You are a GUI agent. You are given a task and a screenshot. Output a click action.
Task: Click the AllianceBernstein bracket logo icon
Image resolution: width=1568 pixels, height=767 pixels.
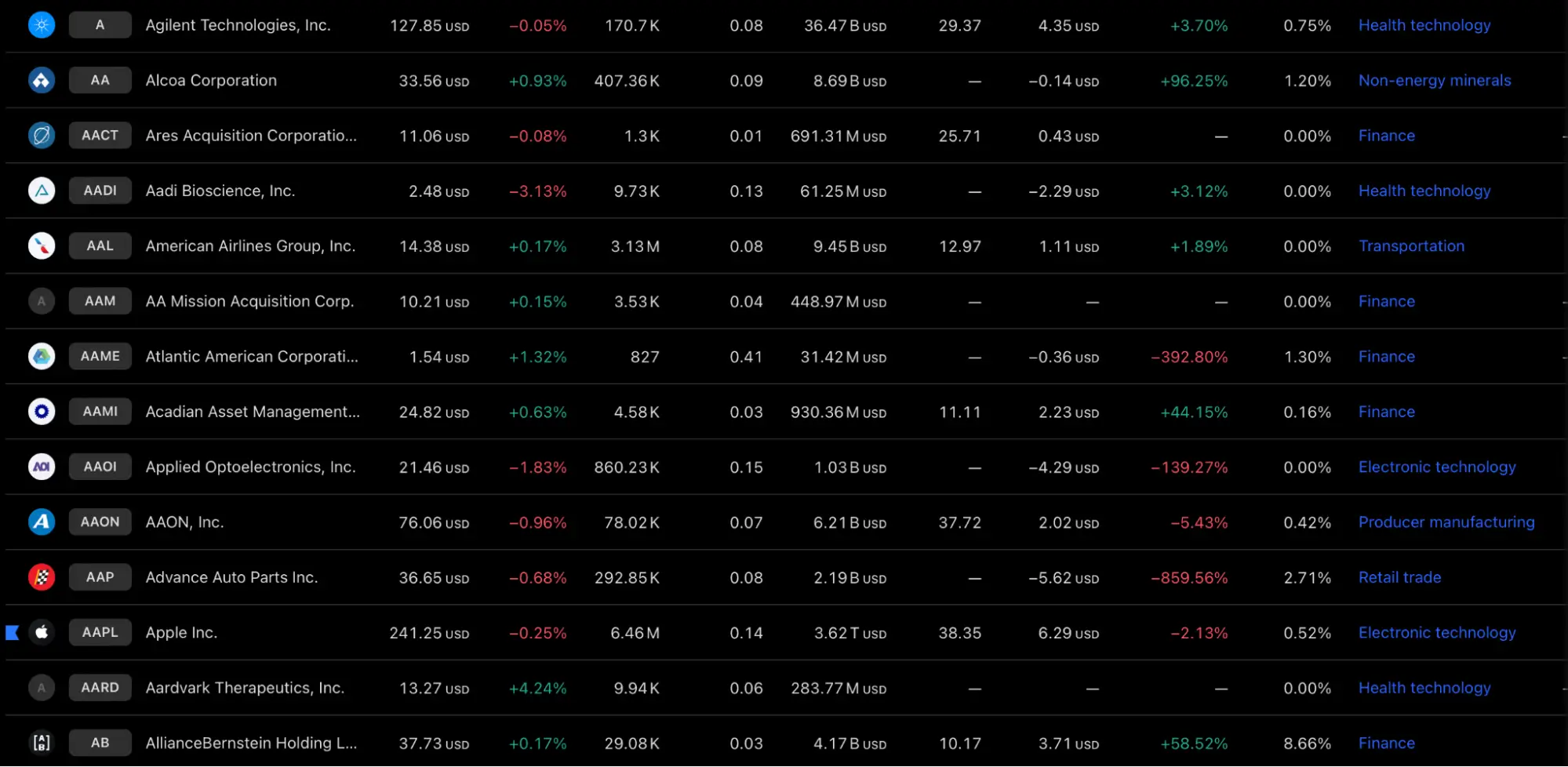[x=42, y=743]
